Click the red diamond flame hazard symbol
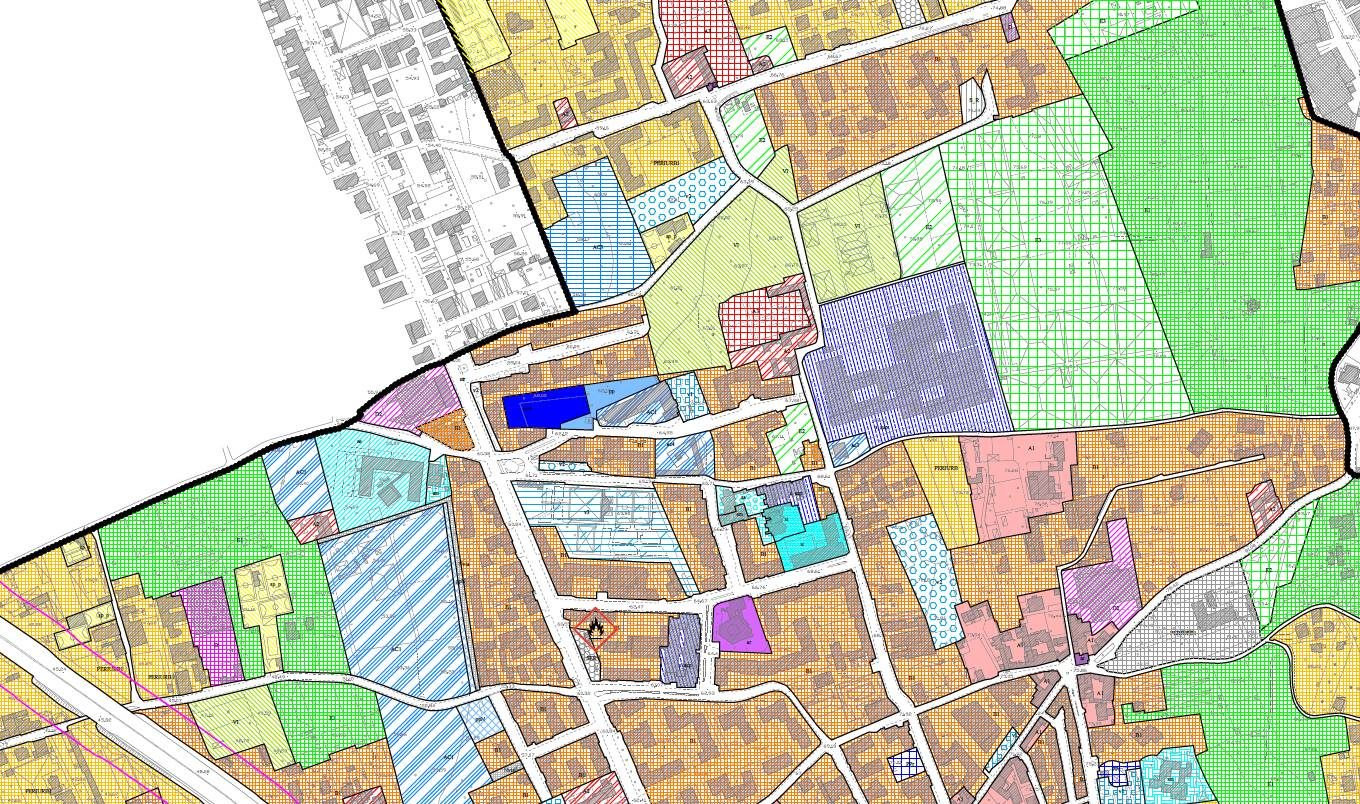The height and width of the screenshot is (804, 1360). [x=595, y=630]
